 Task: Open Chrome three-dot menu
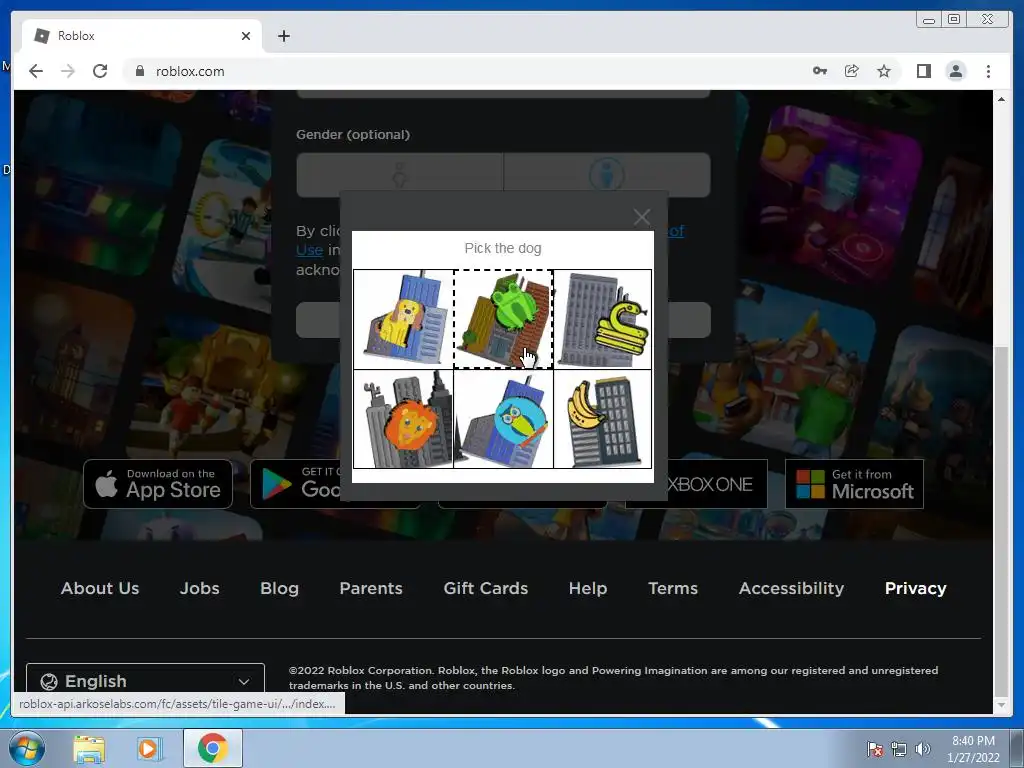tap(988, 71)
